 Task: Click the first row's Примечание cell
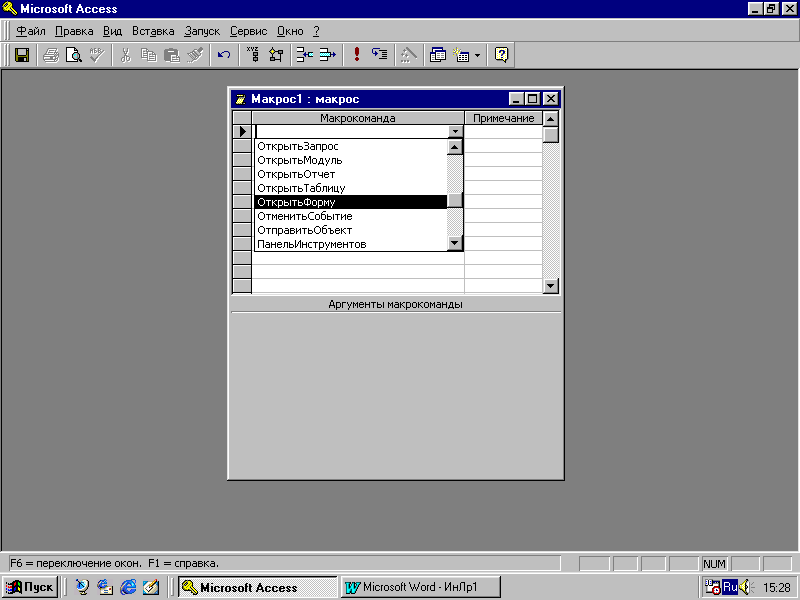tap(504, 132)
